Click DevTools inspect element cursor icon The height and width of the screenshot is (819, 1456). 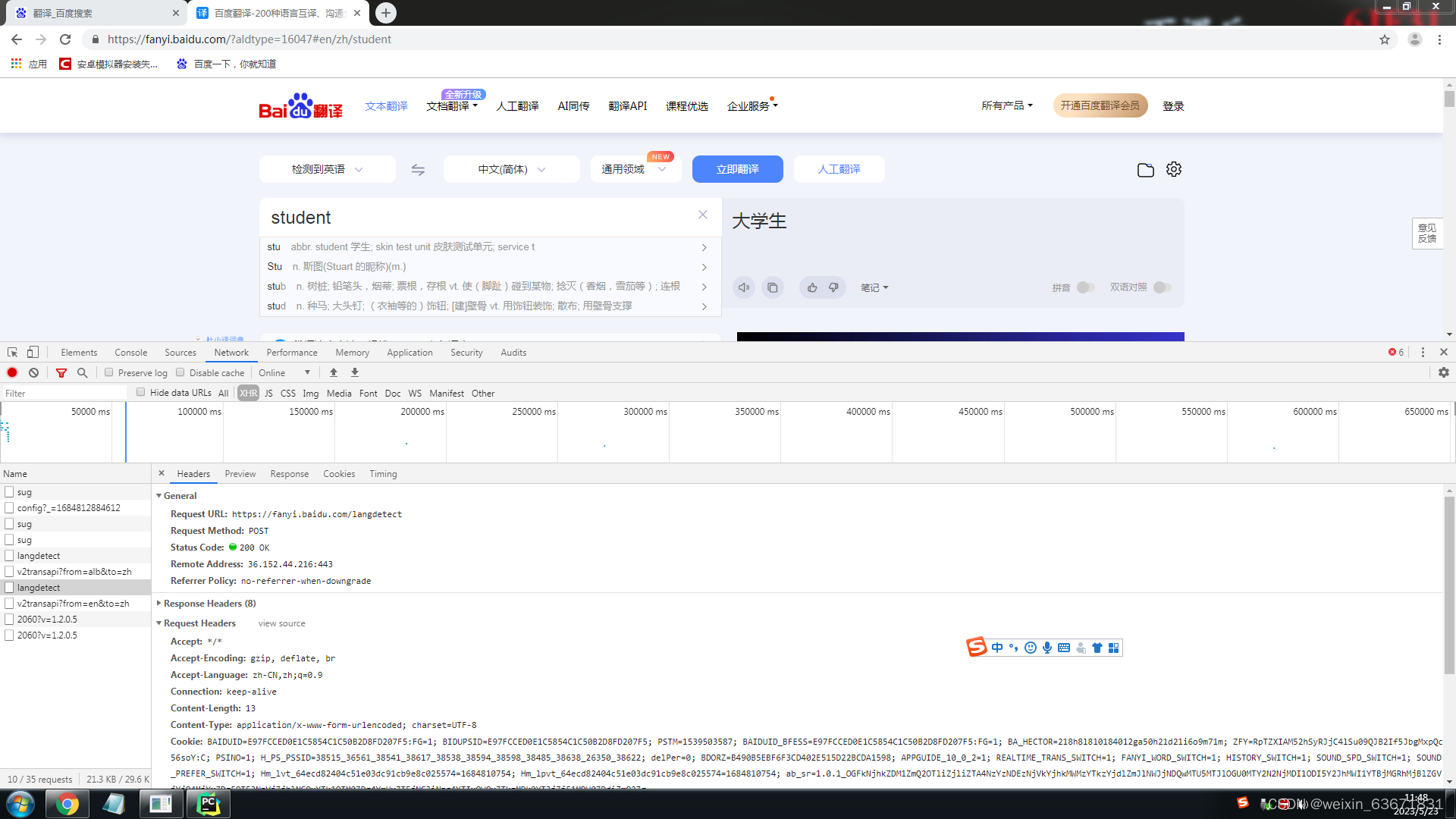pos(12,352)
